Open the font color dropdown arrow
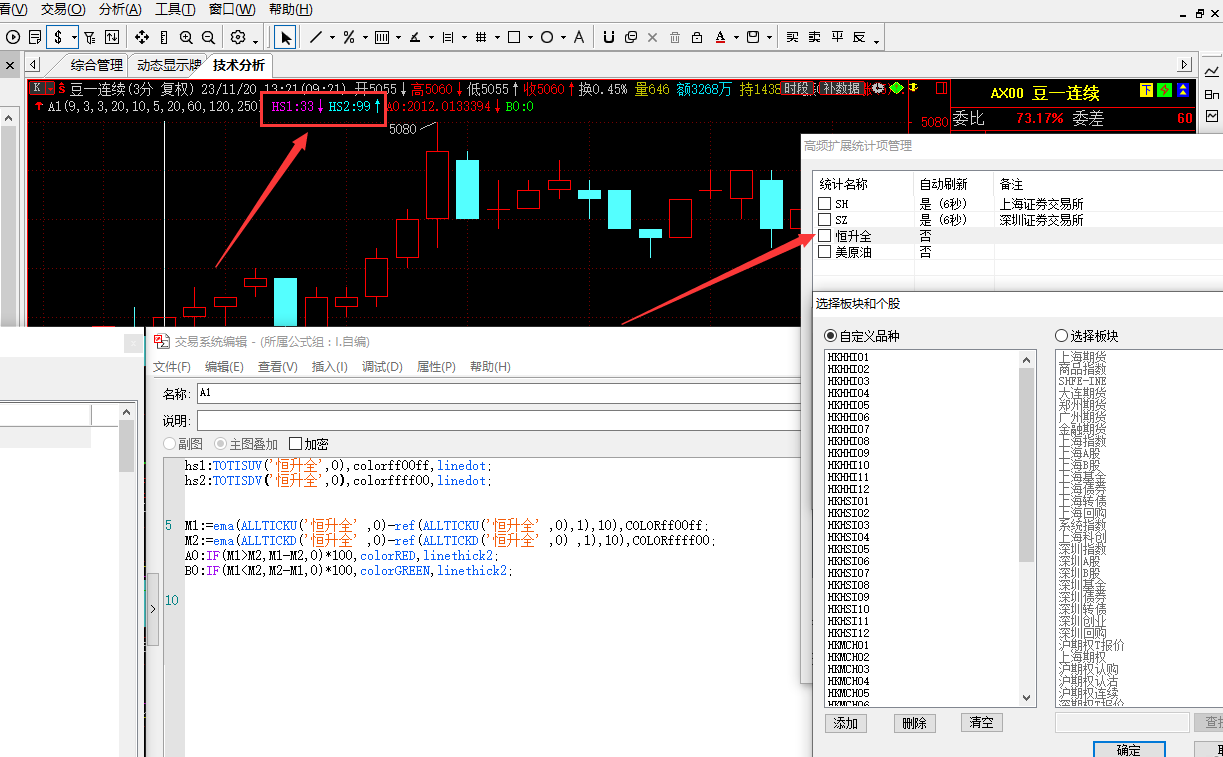 pos(735,39)
